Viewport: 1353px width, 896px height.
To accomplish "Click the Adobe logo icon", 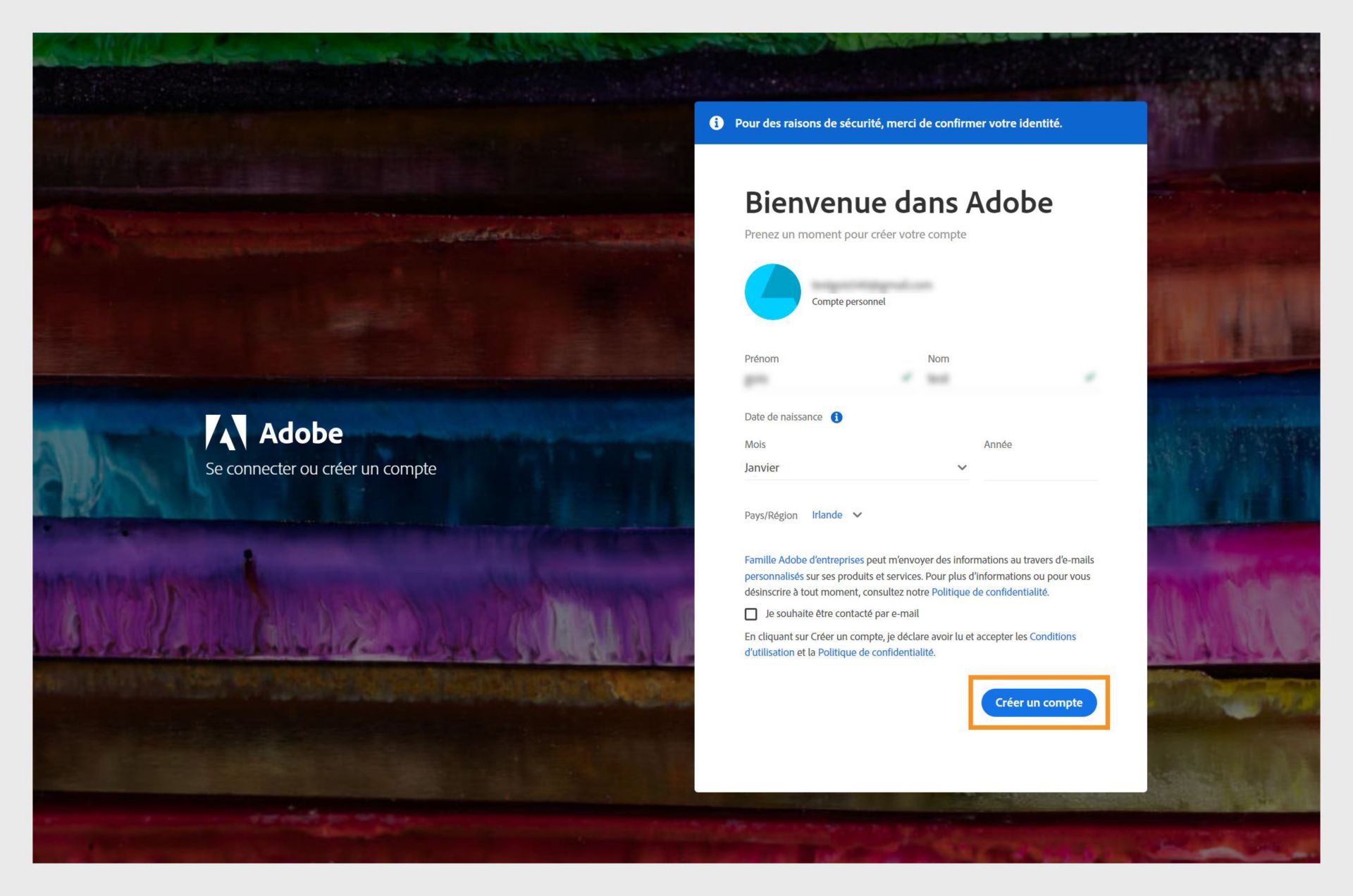I will [225, 433].
